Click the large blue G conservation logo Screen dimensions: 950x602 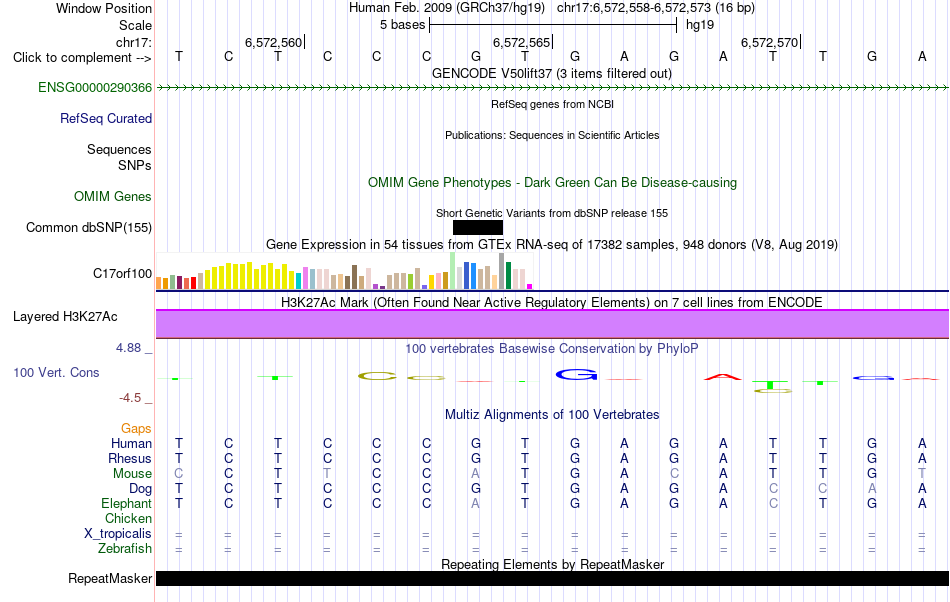click(576, 375)
